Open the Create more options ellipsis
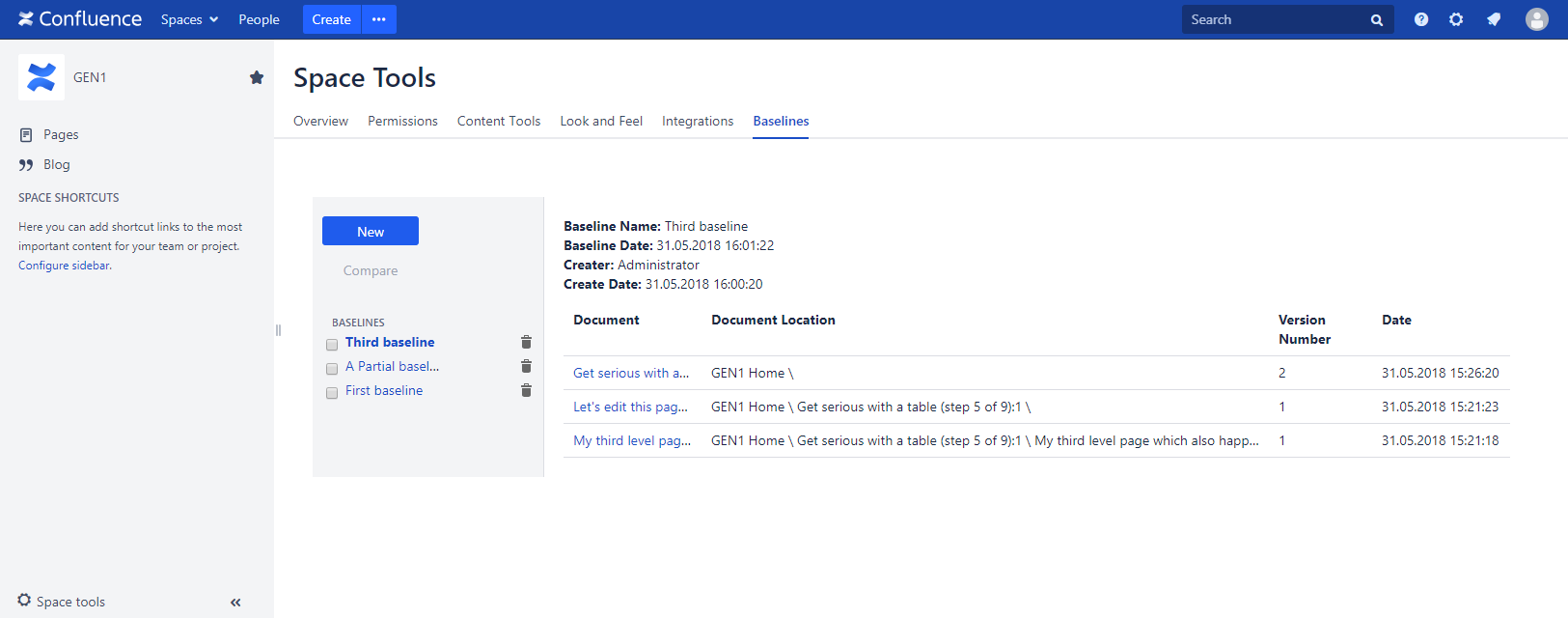 tap(378, 19)
